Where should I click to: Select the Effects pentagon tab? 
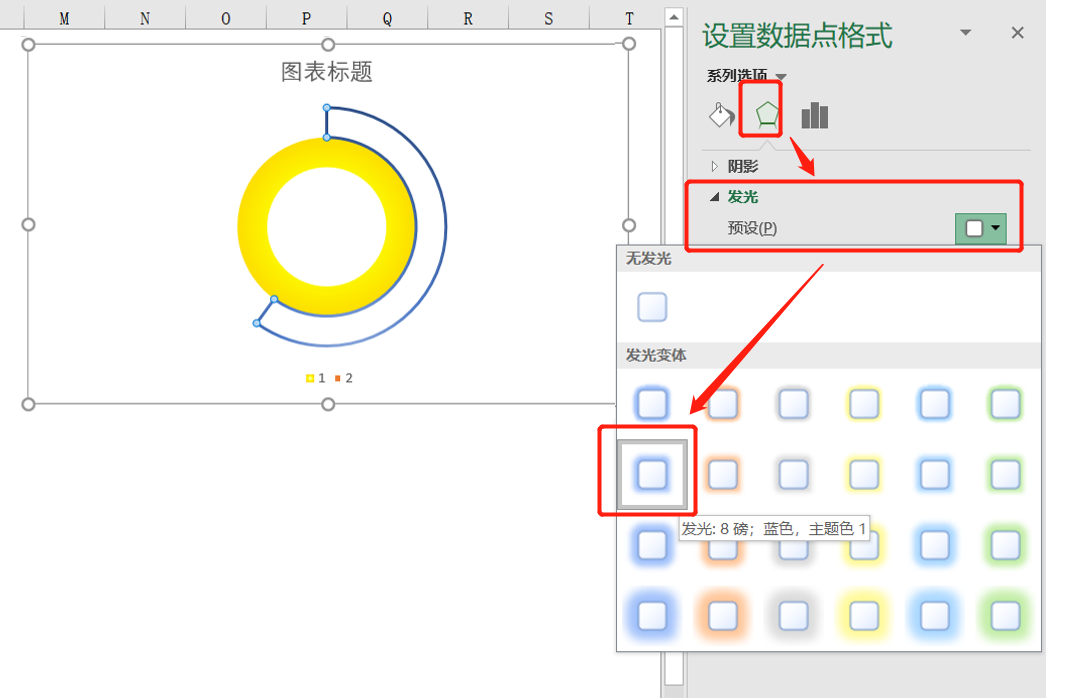coord(766,115)
